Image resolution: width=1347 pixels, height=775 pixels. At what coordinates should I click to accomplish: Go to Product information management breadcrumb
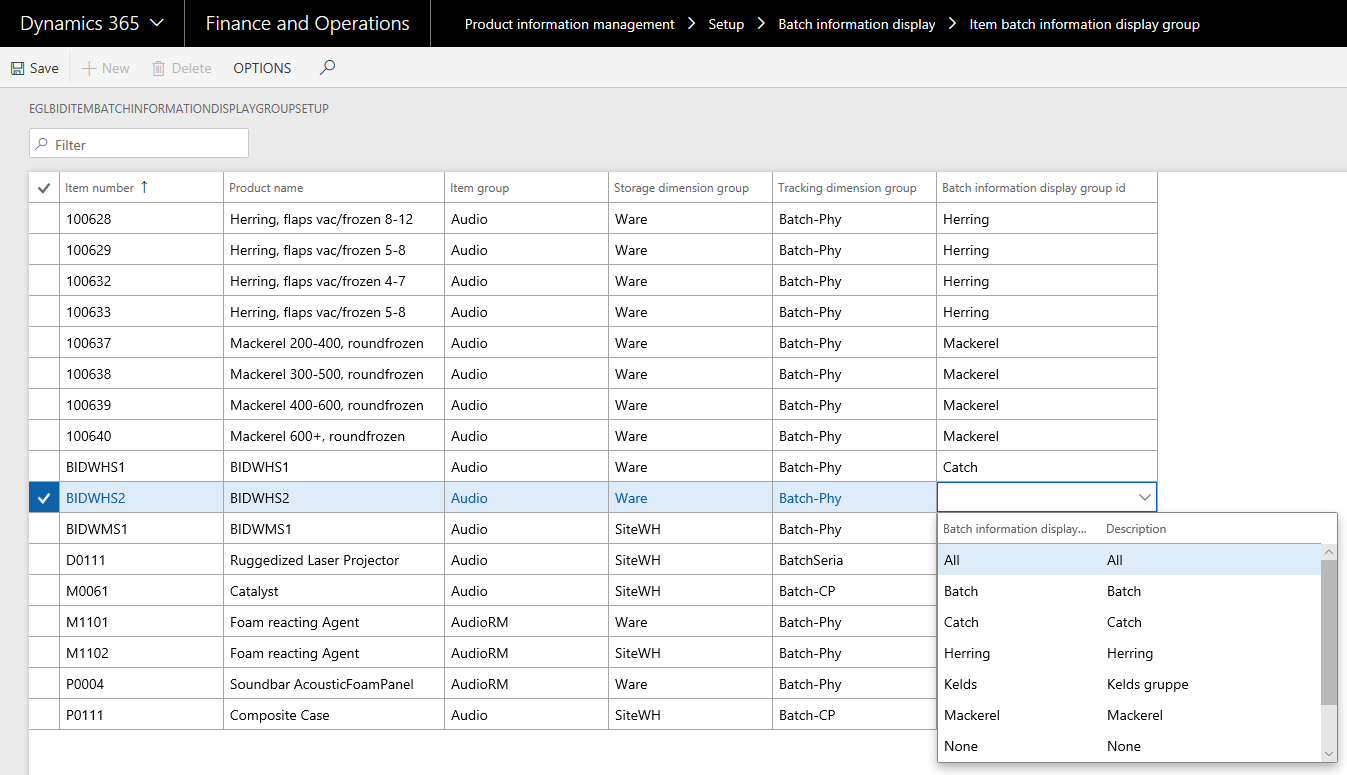click(569, 24)
